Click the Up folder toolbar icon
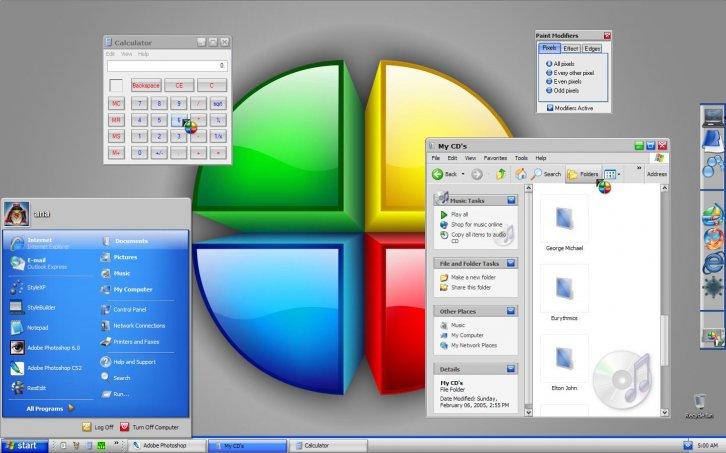The height and width of the screenshot is (453, 726). click(501, 174)
